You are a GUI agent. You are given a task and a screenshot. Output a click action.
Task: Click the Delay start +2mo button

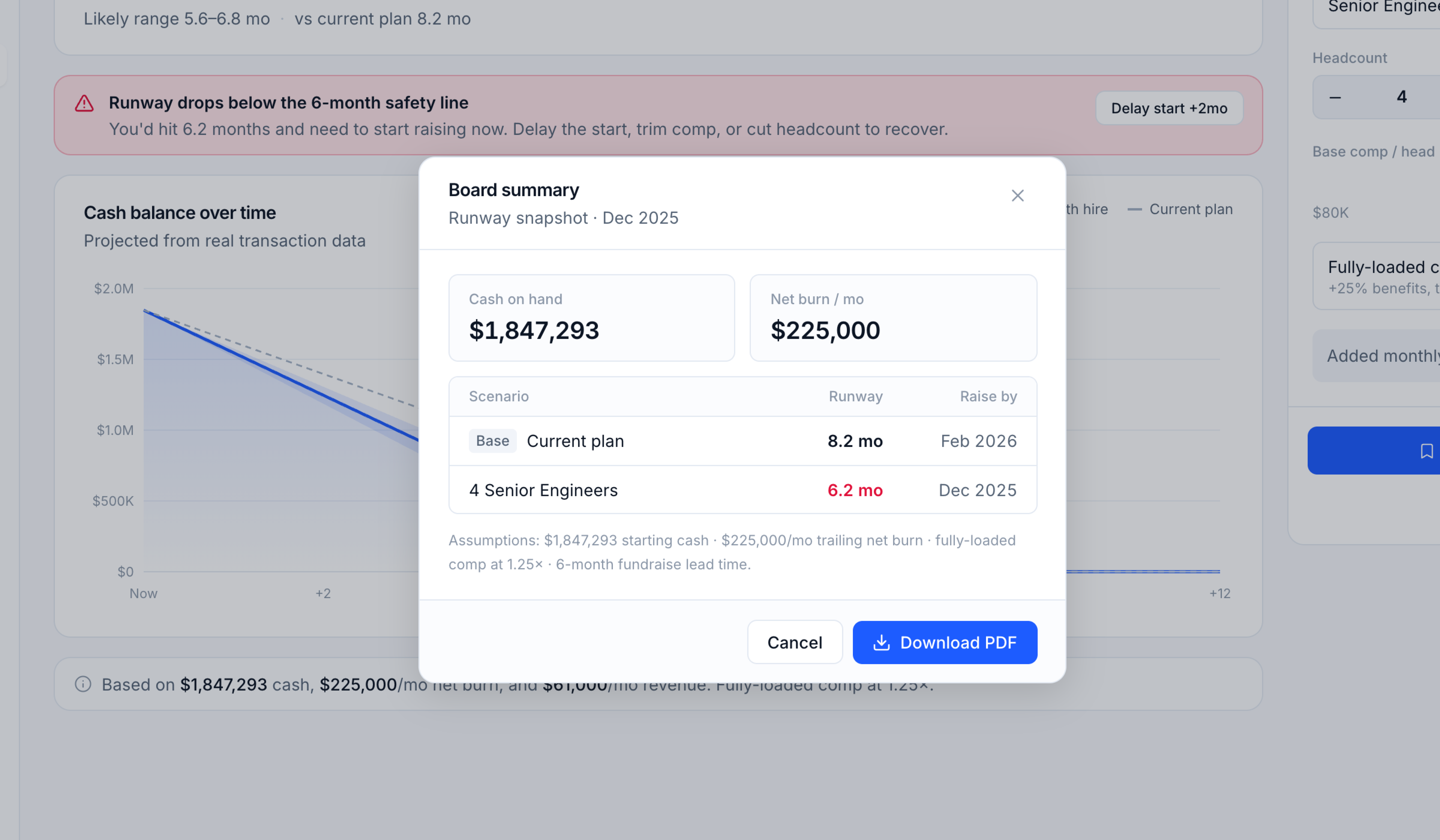click(x=1168, y=108)
